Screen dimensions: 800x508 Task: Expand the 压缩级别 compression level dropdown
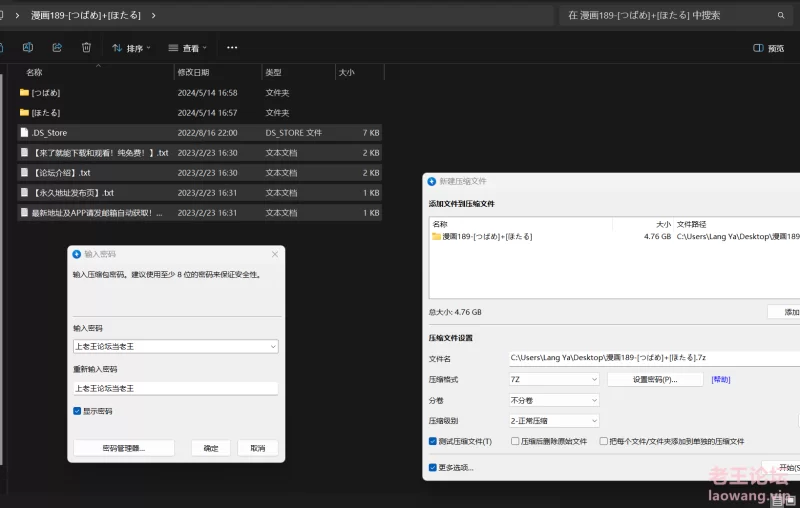pos(553,421)
